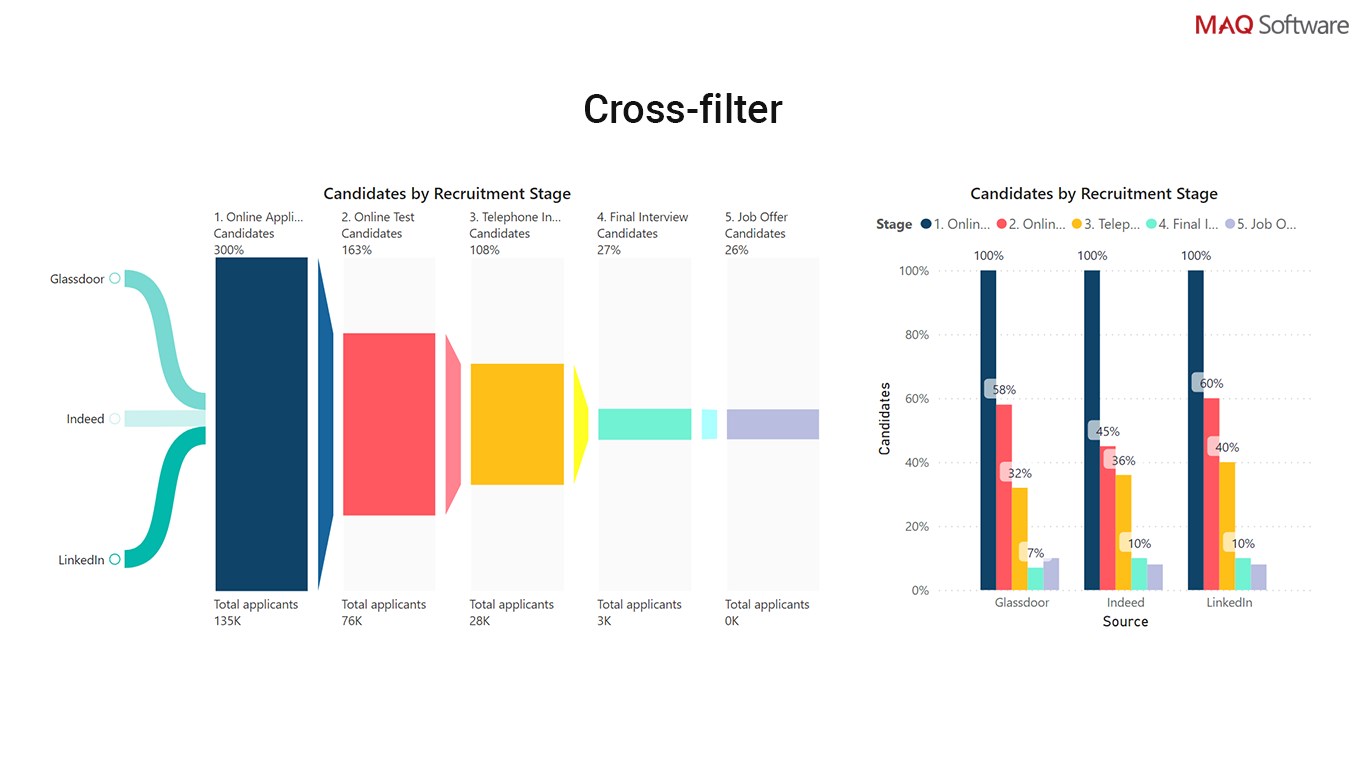Click the dark blue Online Application funnel bar
Screen dimensions: 1366x768
(261, 424)
